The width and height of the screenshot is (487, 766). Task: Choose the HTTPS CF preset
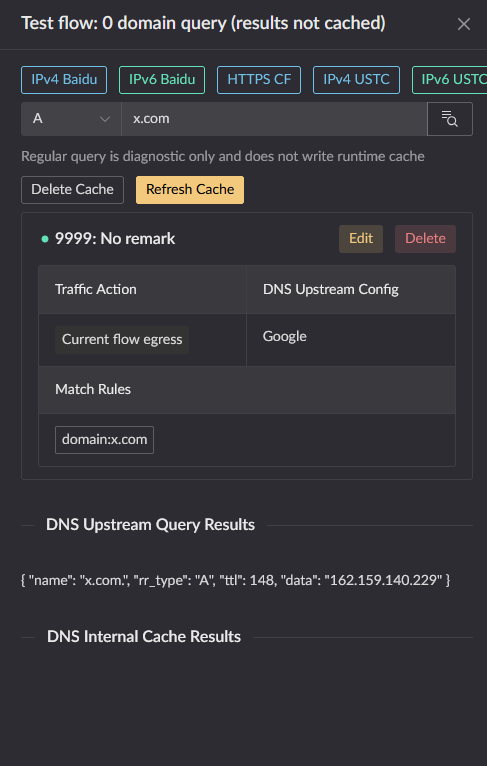click(x=259, y=80)
